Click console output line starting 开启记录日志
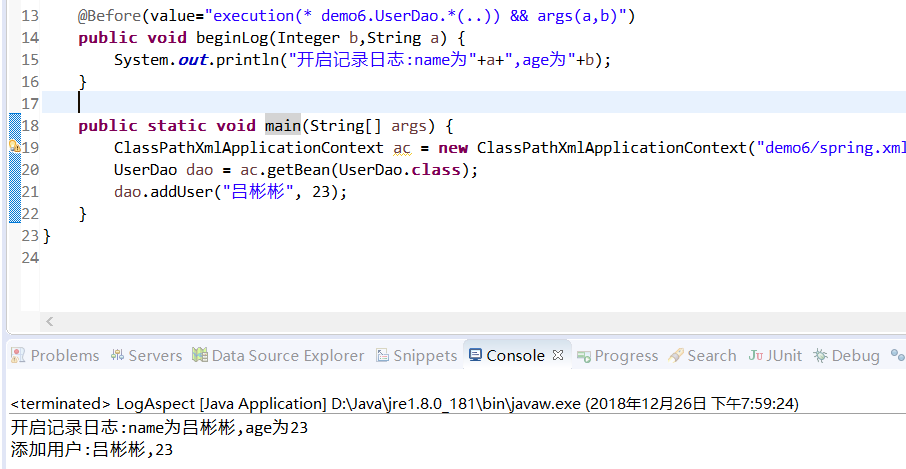The width and height of the screenshot is (906, 469). coord(159,428)
